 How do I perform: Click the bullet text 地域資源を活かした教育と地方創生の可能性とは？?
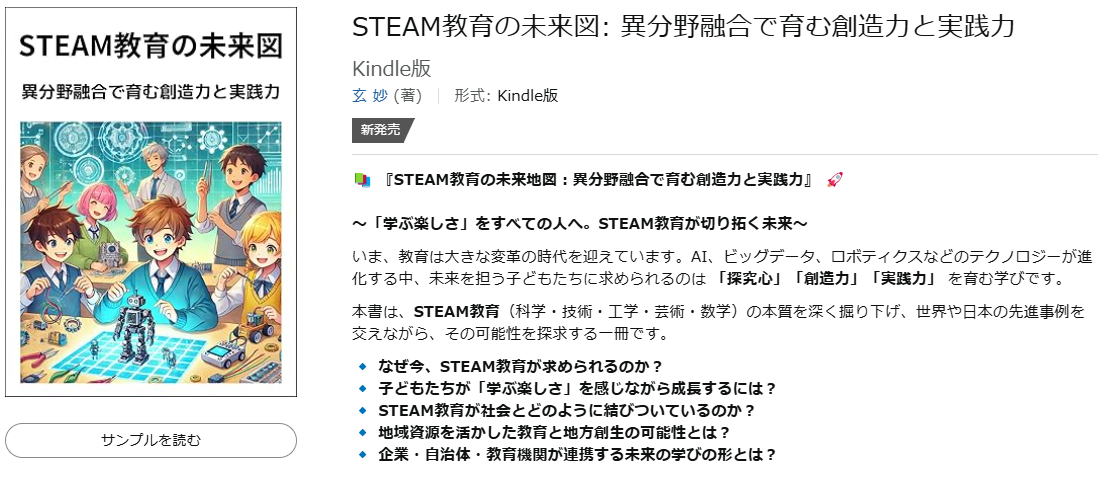point(555,432)
